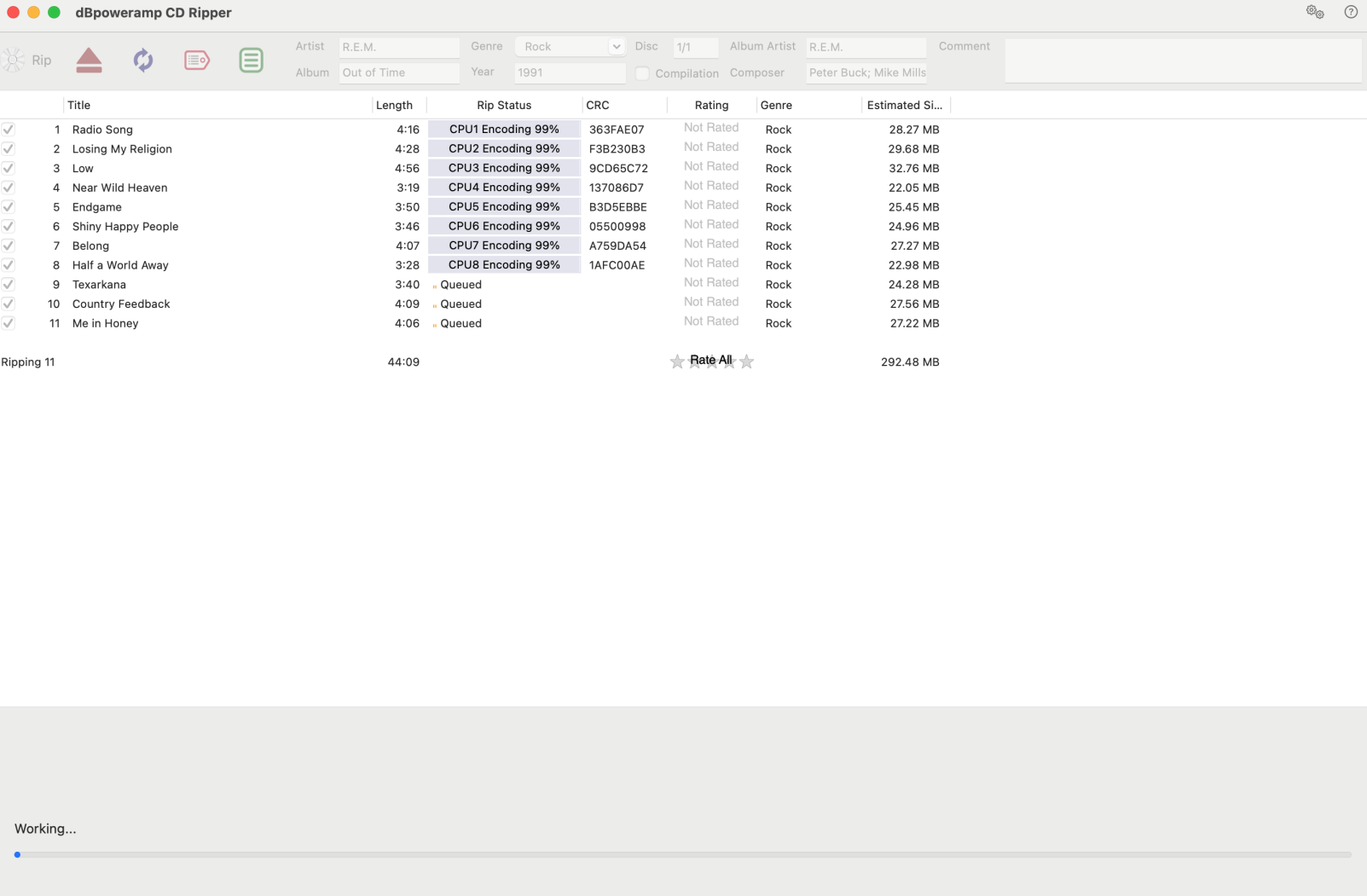Click the Estimated Size column header
The image size is (1367, 896).
906,105
